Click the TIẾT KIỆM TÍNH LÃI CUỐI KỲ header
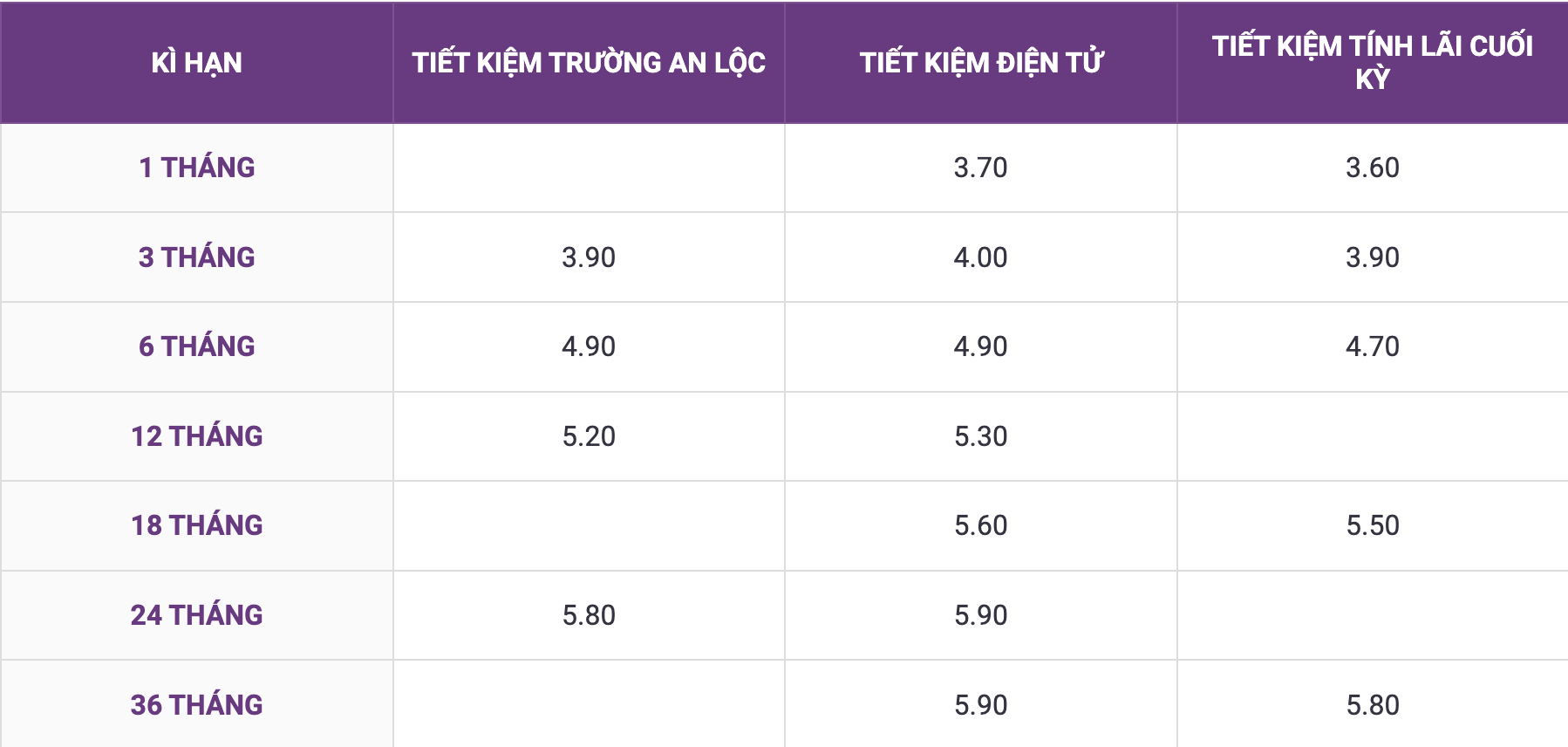This screenshot has height=747, width=1568. click(1372, 62)
